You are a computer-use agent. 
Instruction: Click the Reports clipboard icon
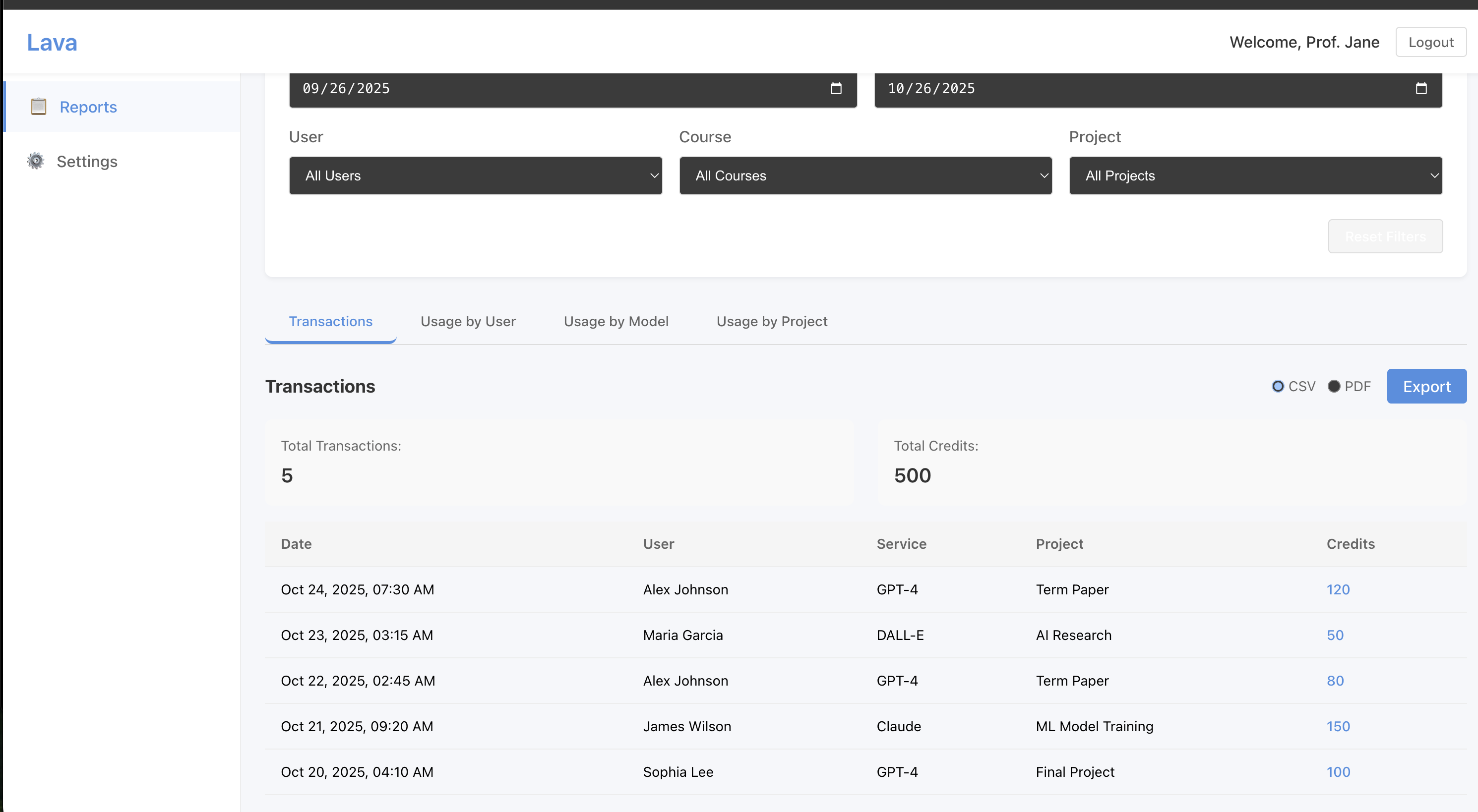tap(39, 107)
